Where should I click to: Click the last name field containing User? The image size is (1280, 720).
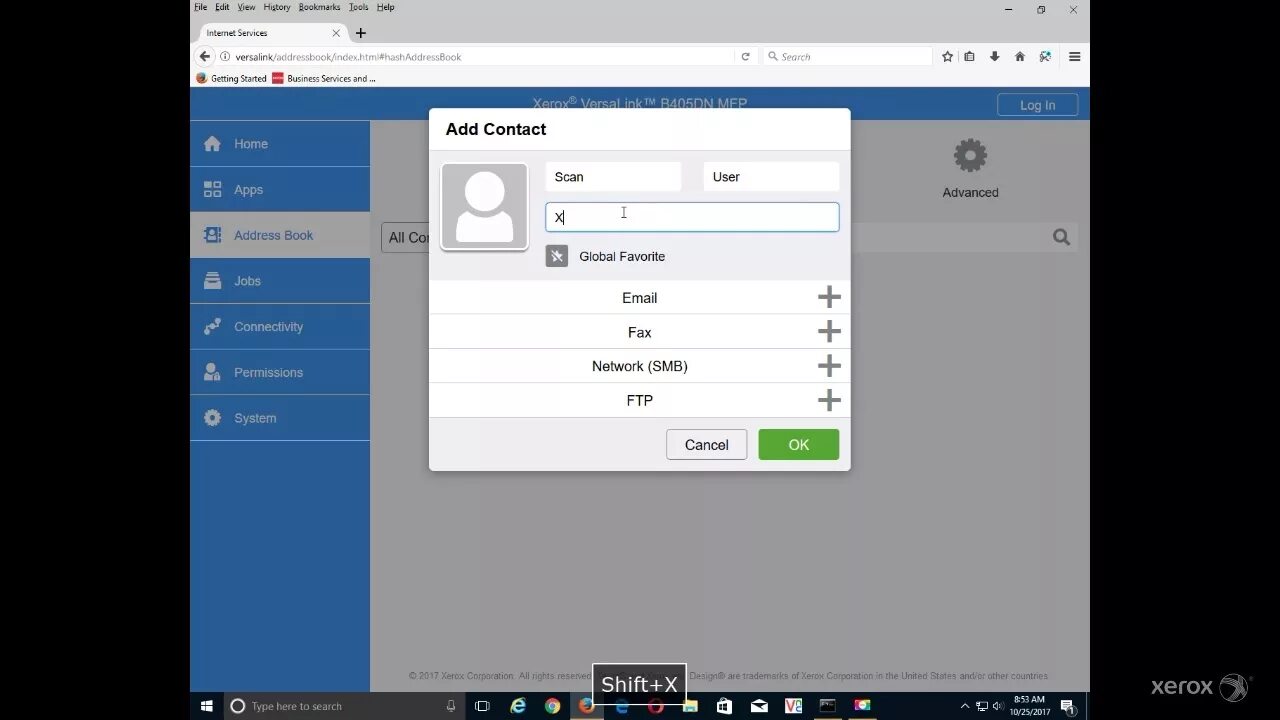tap(771, 177)
